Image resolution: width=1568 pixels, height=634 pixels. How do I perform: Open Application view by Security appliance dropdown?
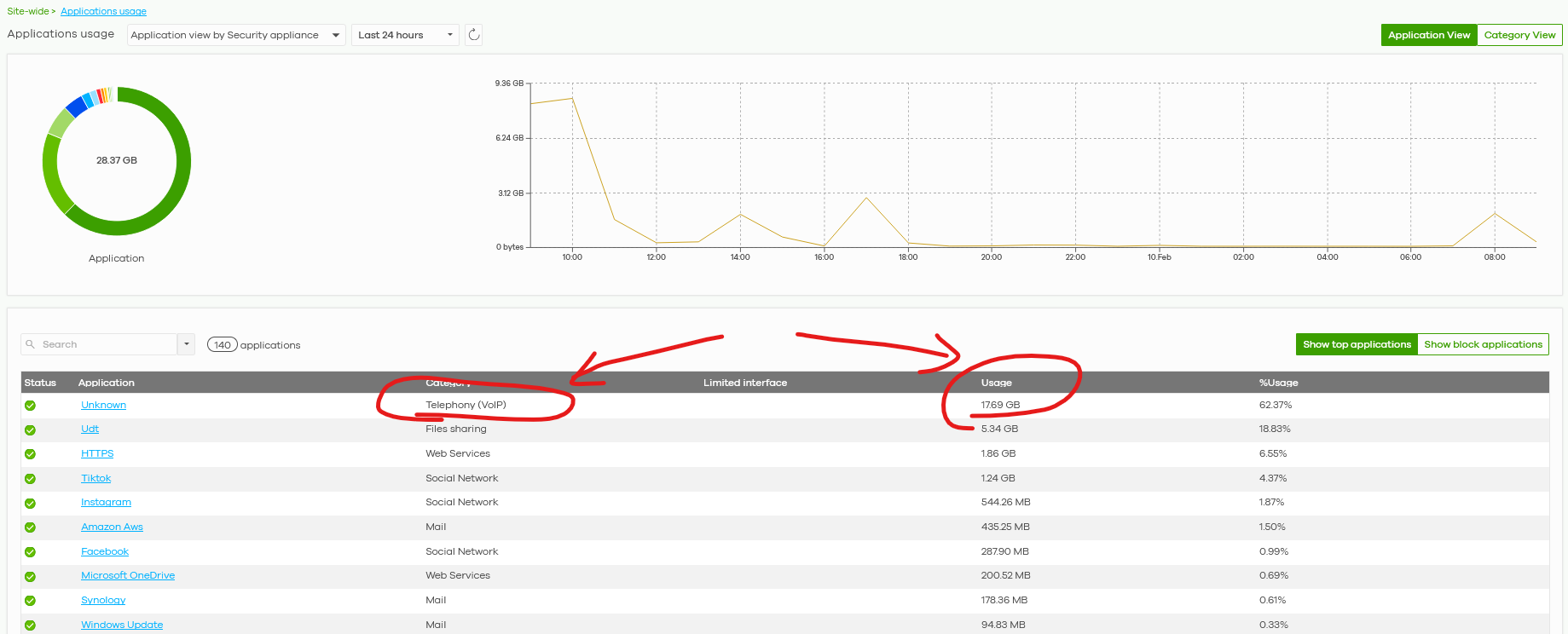[x=236, y=35]
